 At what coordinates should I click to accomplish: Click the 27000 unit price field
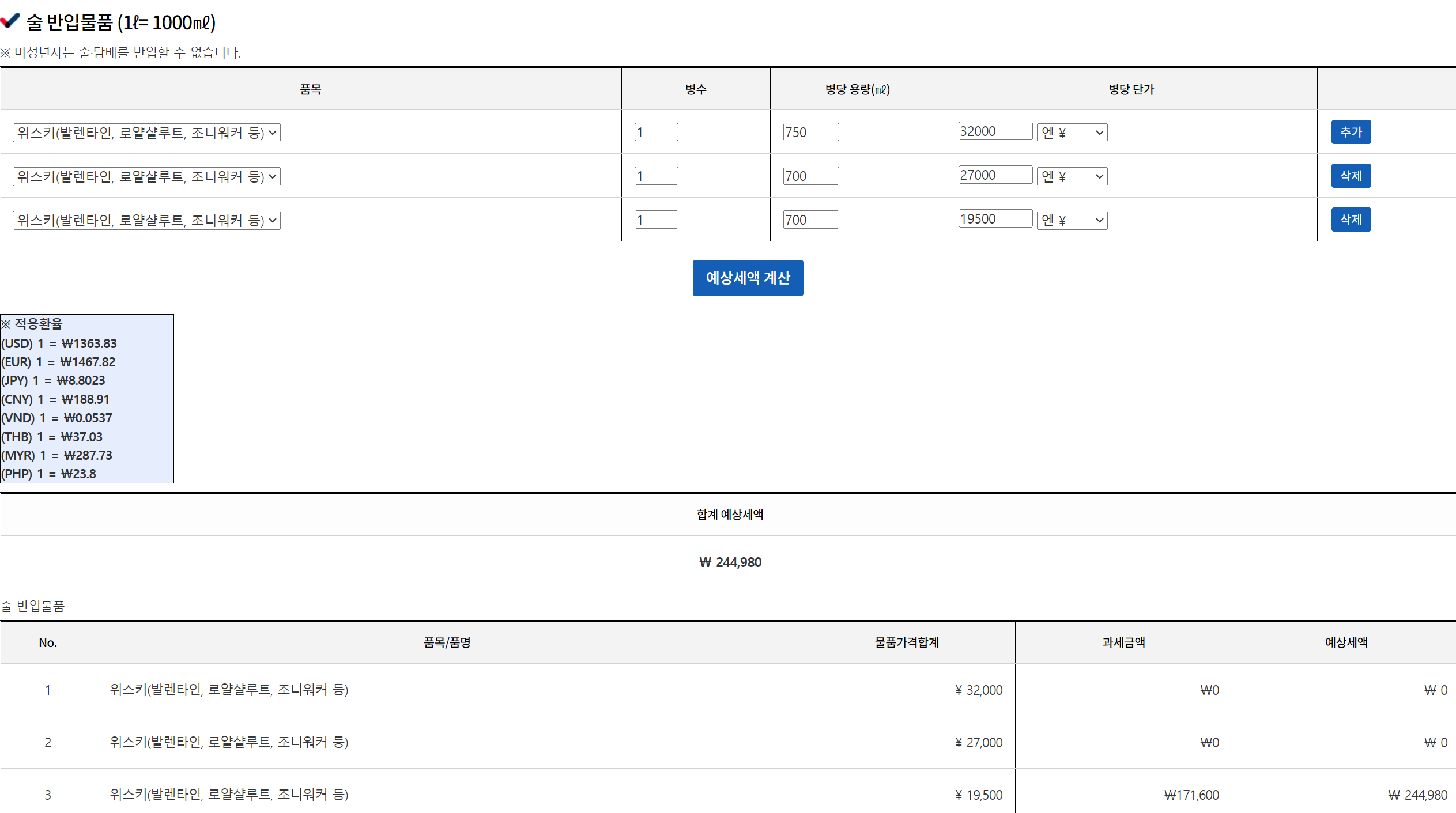994,175
